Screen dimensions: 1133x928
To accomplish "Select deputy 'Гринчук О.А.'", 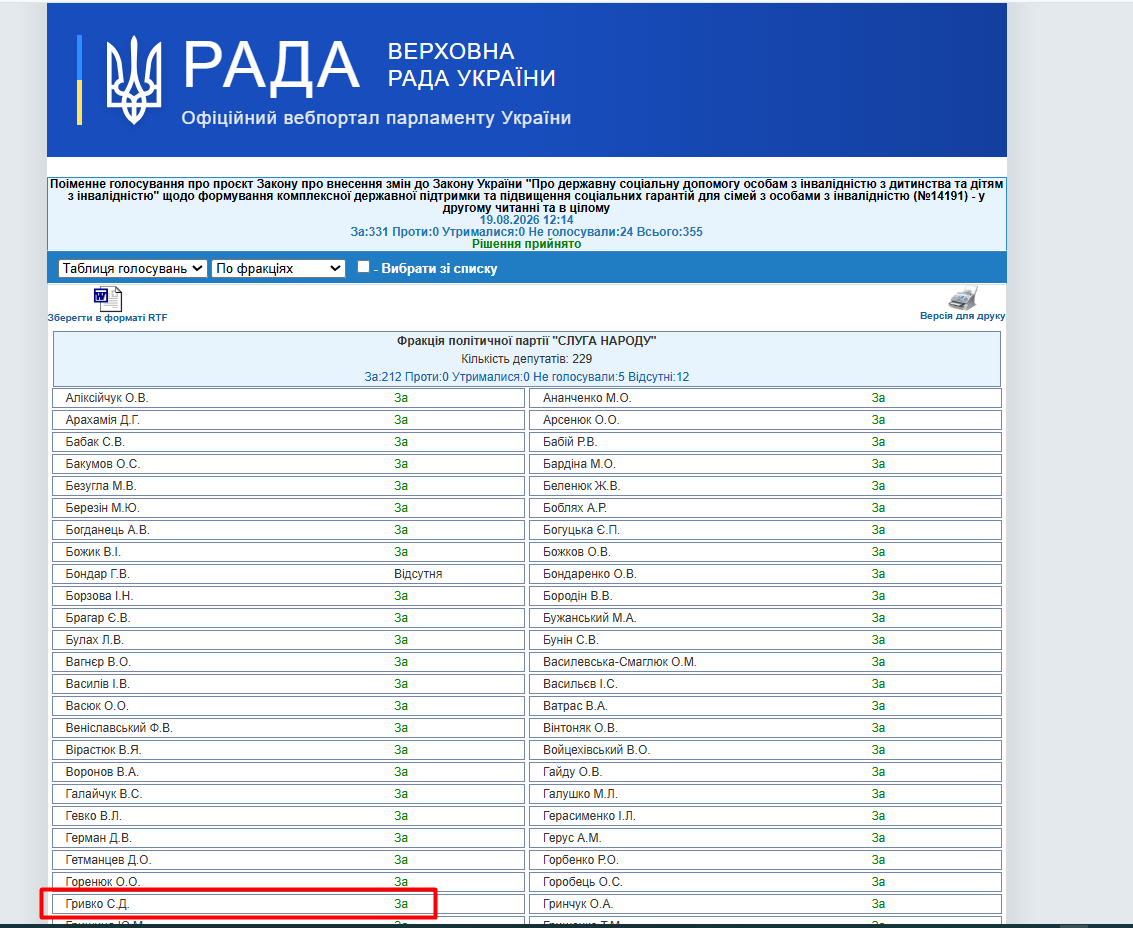I will [x=577, y=904].
